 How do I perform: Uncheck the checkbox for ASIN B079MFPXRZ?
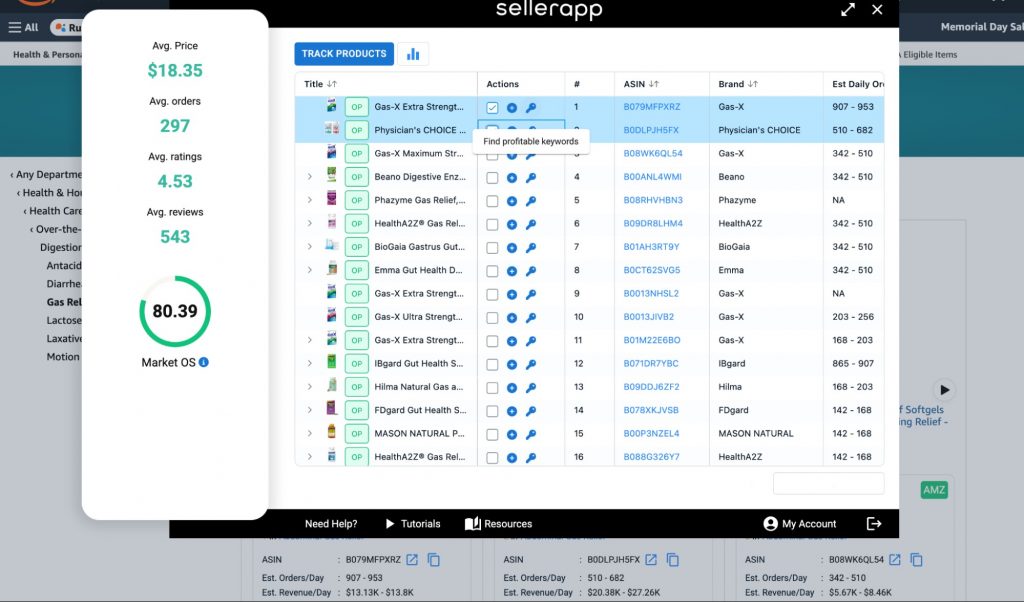pos(492,108)
